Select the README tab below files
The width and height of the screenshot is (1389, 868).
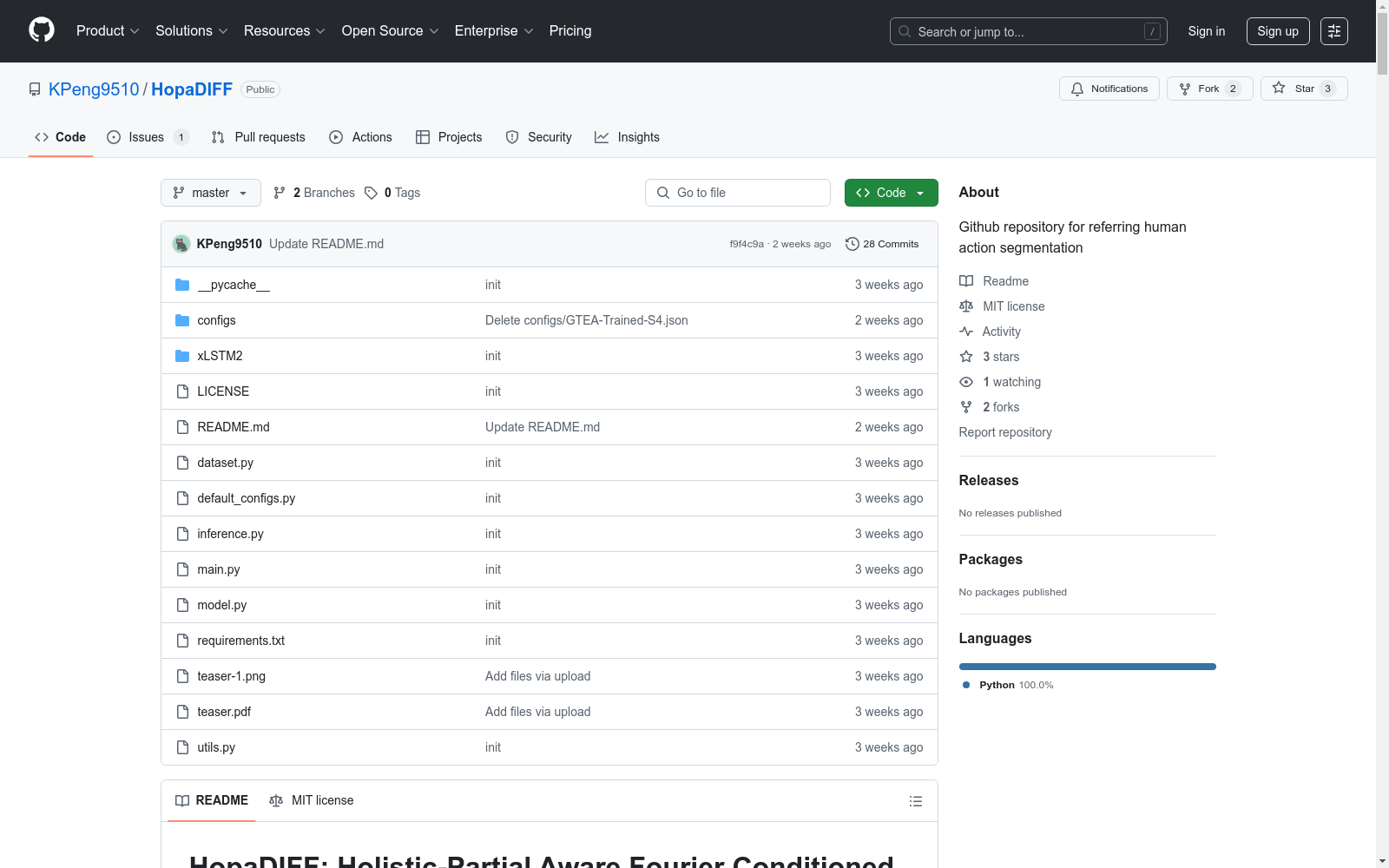point(212,800)
